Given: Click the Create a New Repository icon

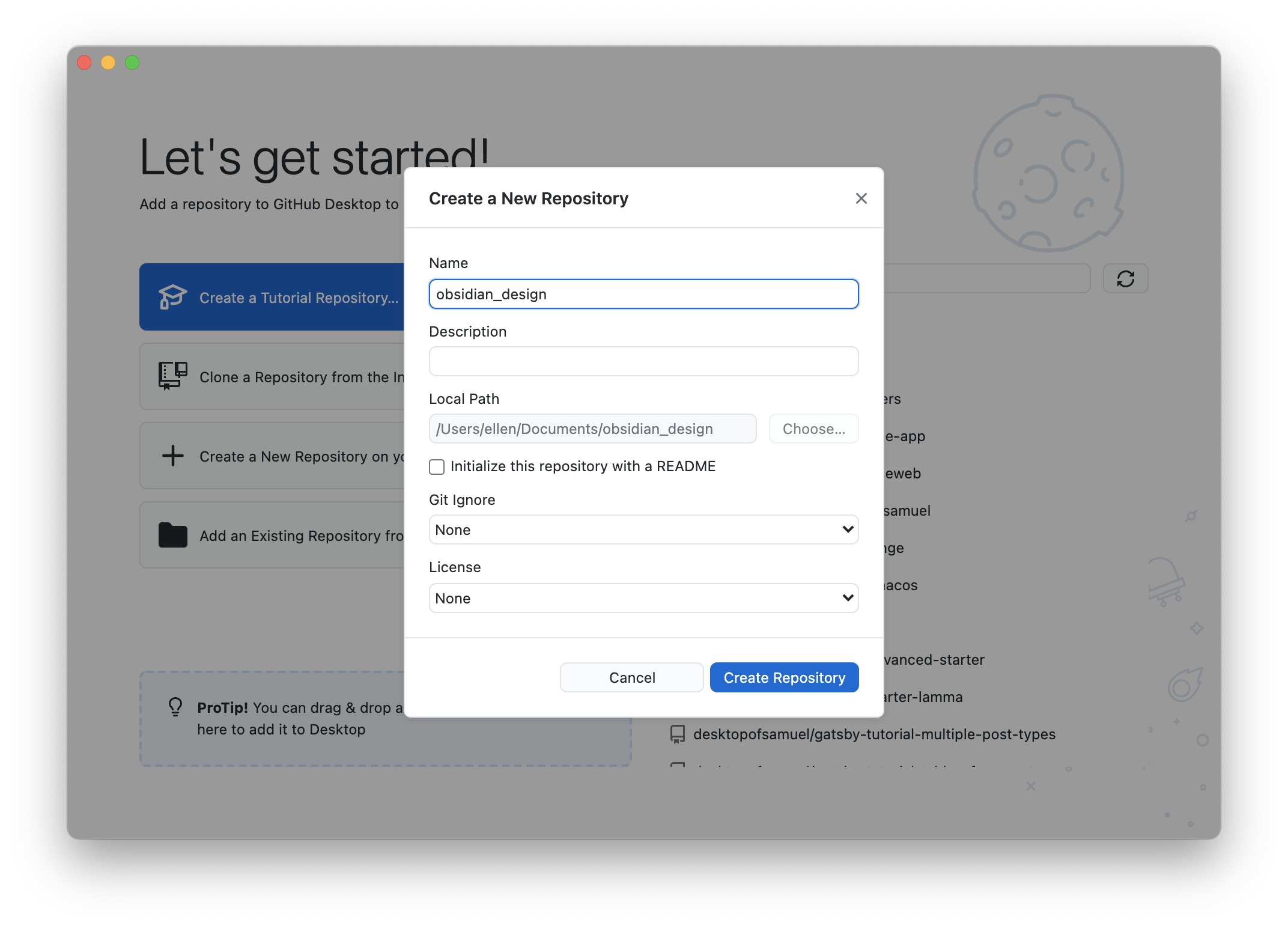Looking at the screenshot, I should click(x=172, y=455).
